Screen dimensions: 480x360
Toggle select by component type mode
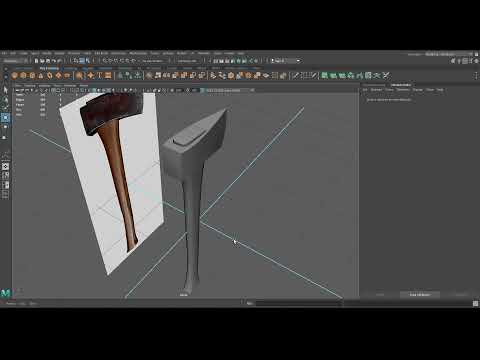[x=87, y=61]
